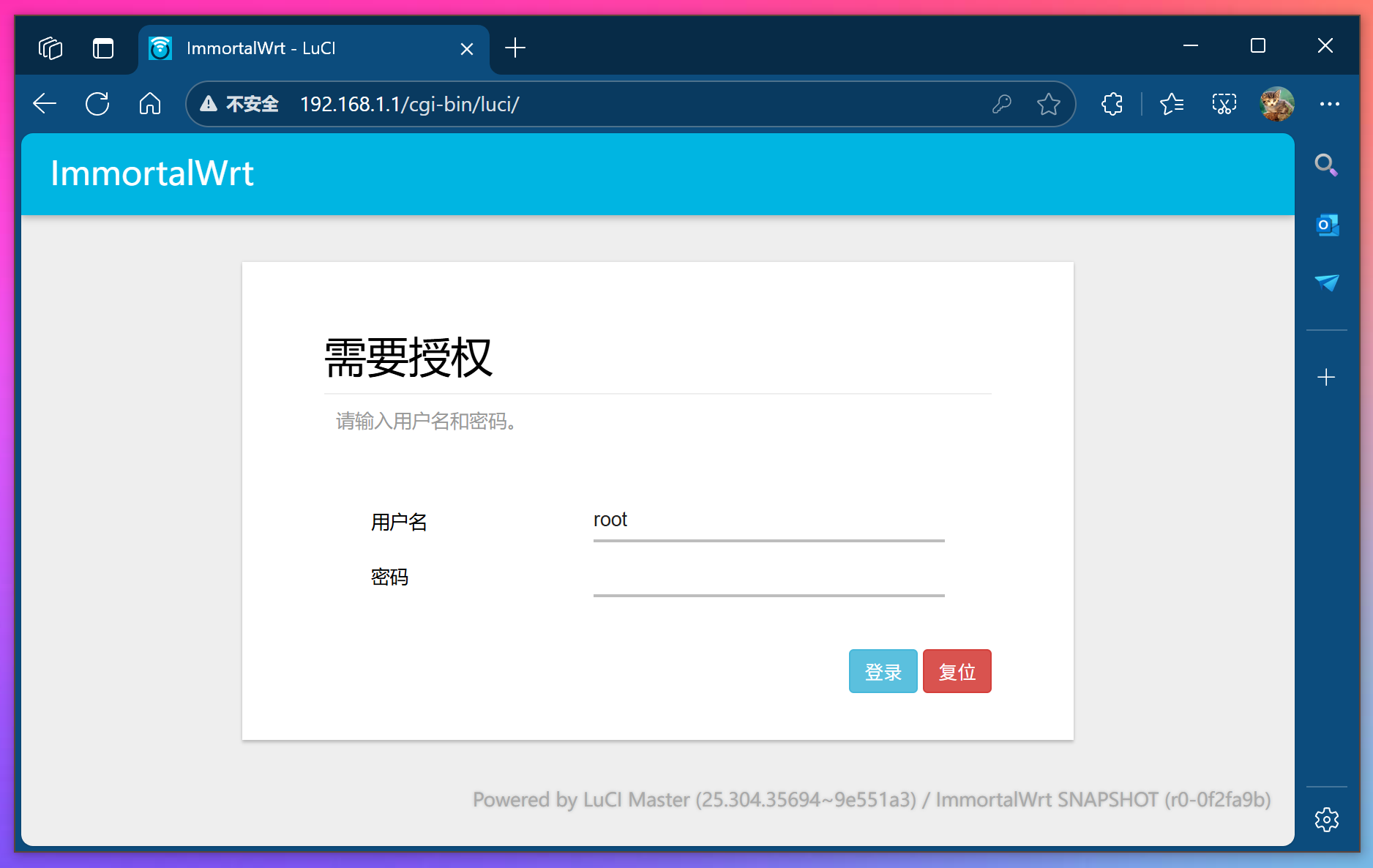This screenshot has height=868, width=1373.
Task: Click the ImmortalWrt tab favicon
Action: click(160, 48)
